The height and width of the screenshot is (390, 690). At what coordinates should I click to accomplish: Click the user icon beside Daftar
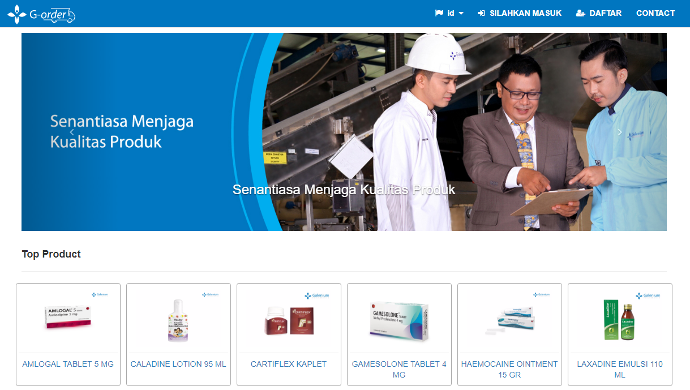(580, 13)
